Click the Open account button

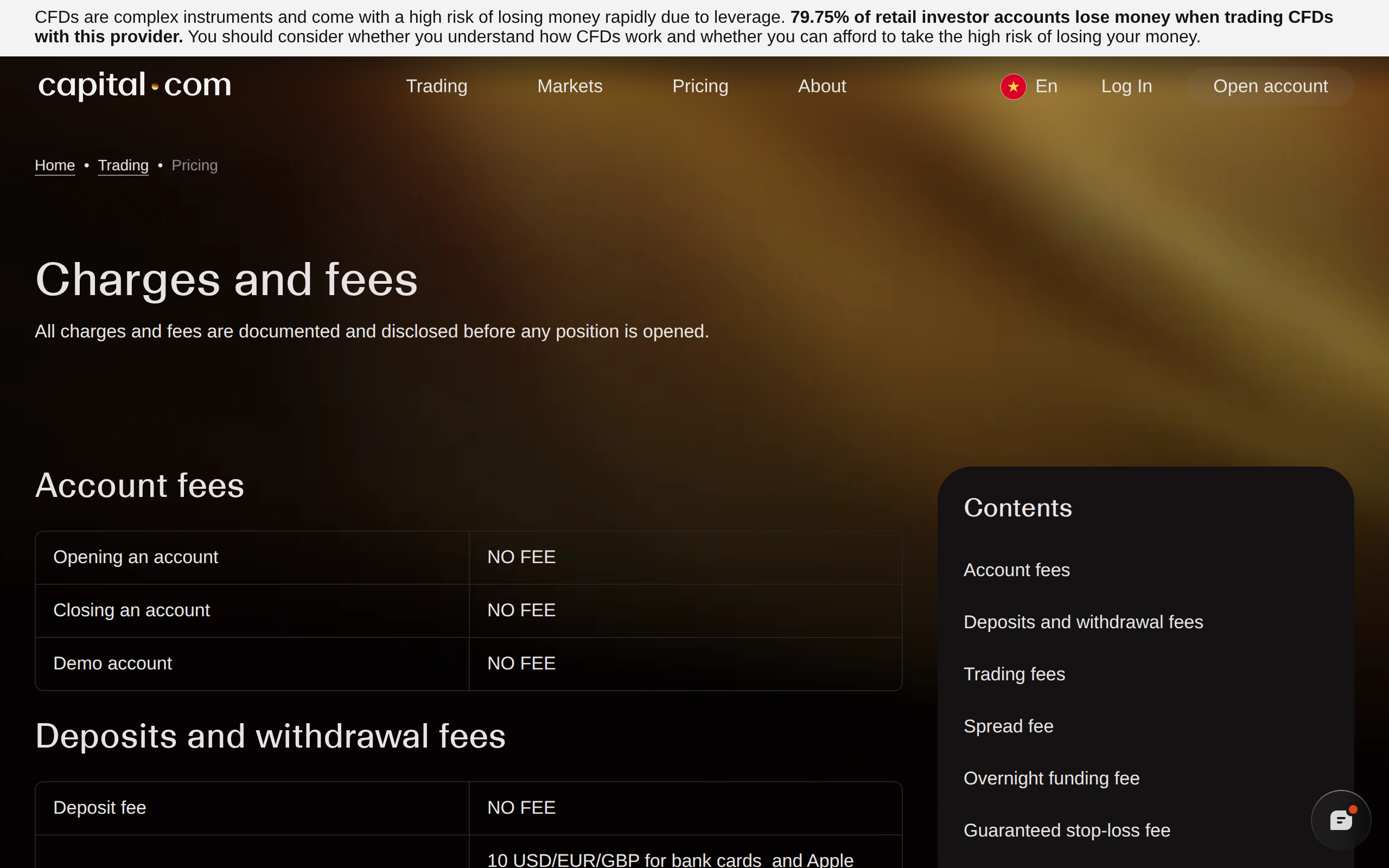click(1270, 86)
